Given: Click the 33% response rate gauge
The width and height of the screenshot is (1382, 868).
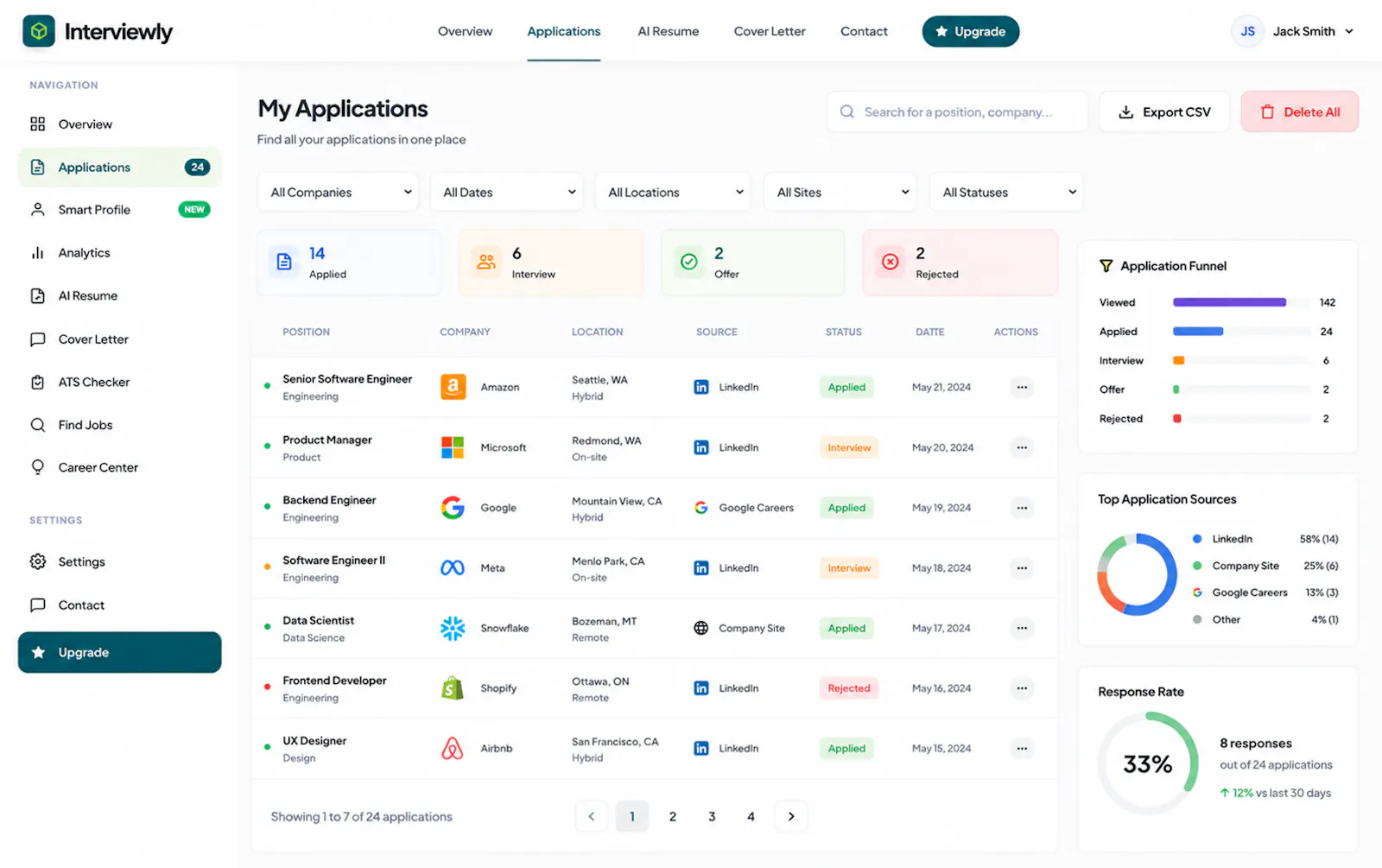Looking at the screenshot, I should (1148, 763).
